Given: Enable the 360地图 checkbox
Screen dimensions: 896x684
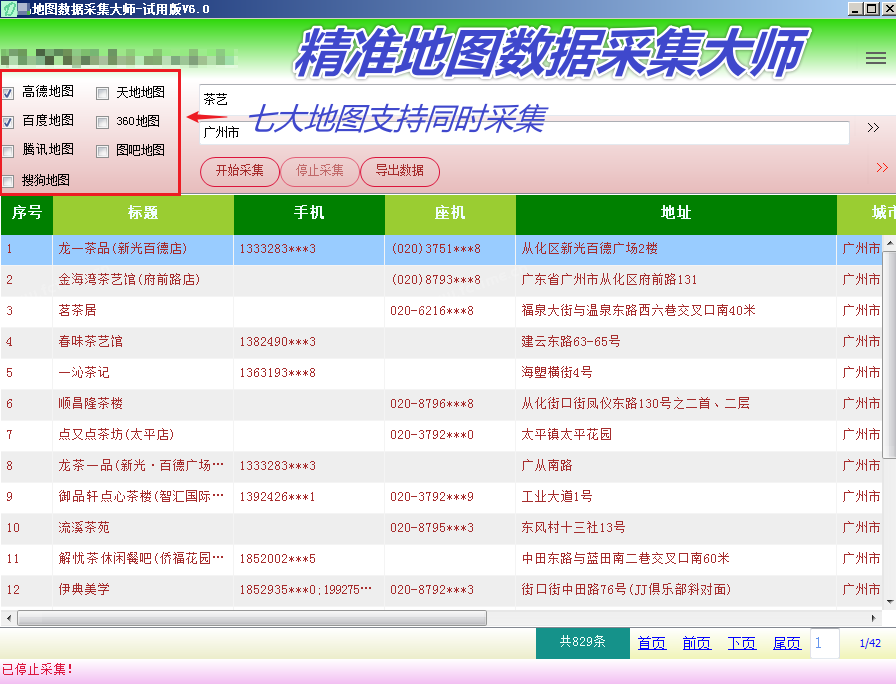Looking at the screenshot, I should [x=102, y=122].
